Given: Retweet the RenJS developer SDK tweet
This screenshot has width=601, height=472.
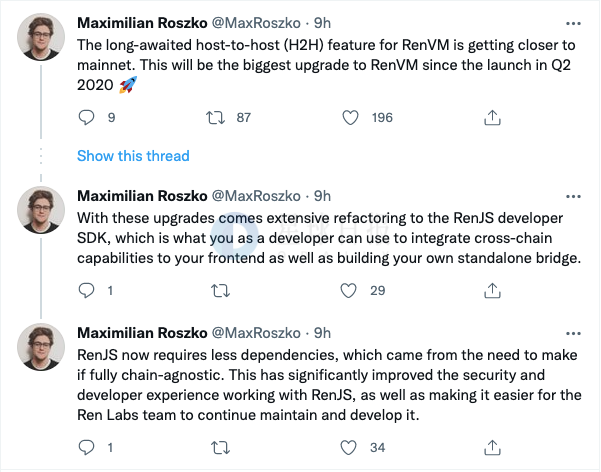Looking at the screenshot, I should 213,291.
